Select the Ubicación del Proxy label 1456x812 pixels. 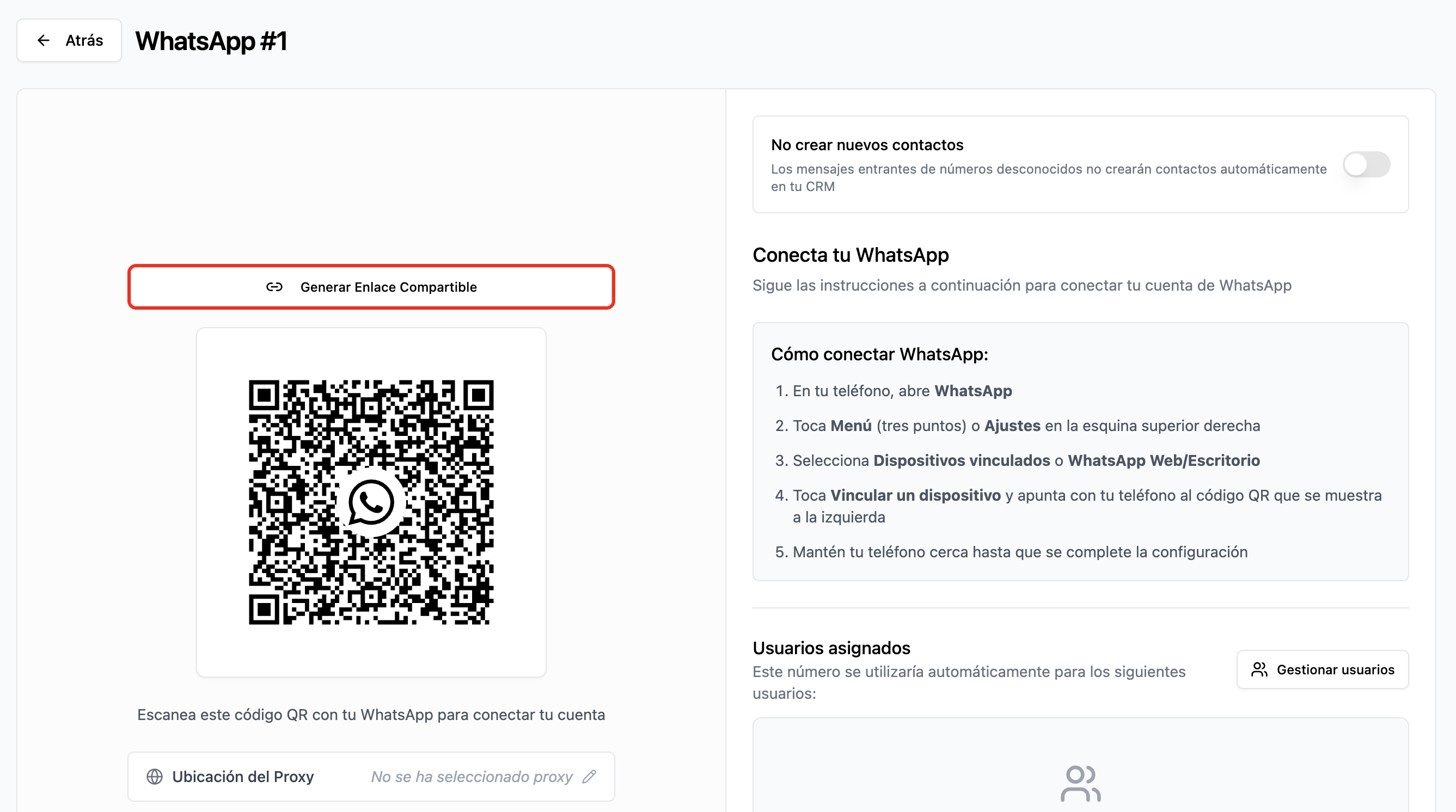click(x=242, y=777)
